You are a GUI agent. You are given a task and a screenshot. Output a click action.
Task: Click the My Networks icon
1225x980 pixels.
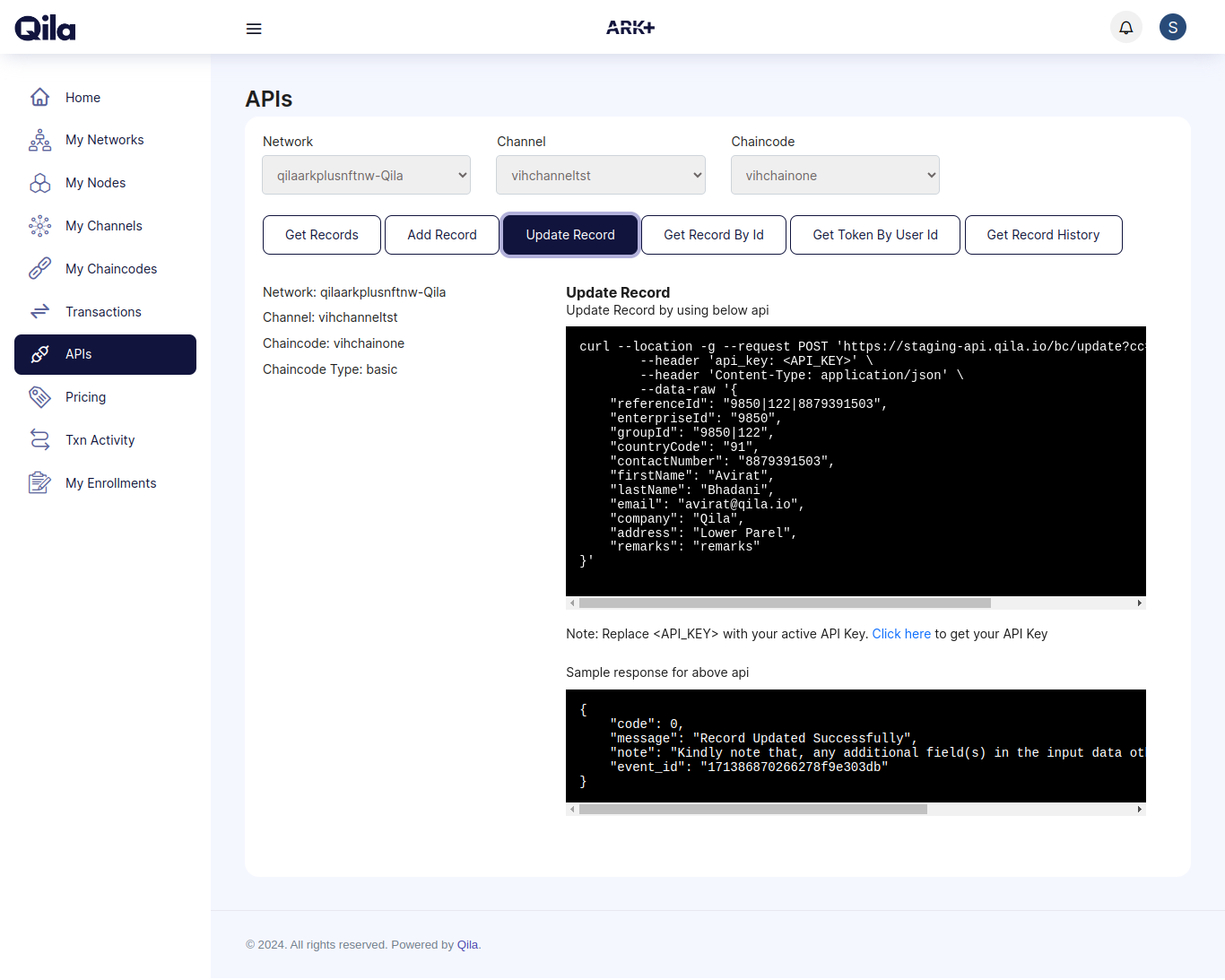tap(40, 140)
